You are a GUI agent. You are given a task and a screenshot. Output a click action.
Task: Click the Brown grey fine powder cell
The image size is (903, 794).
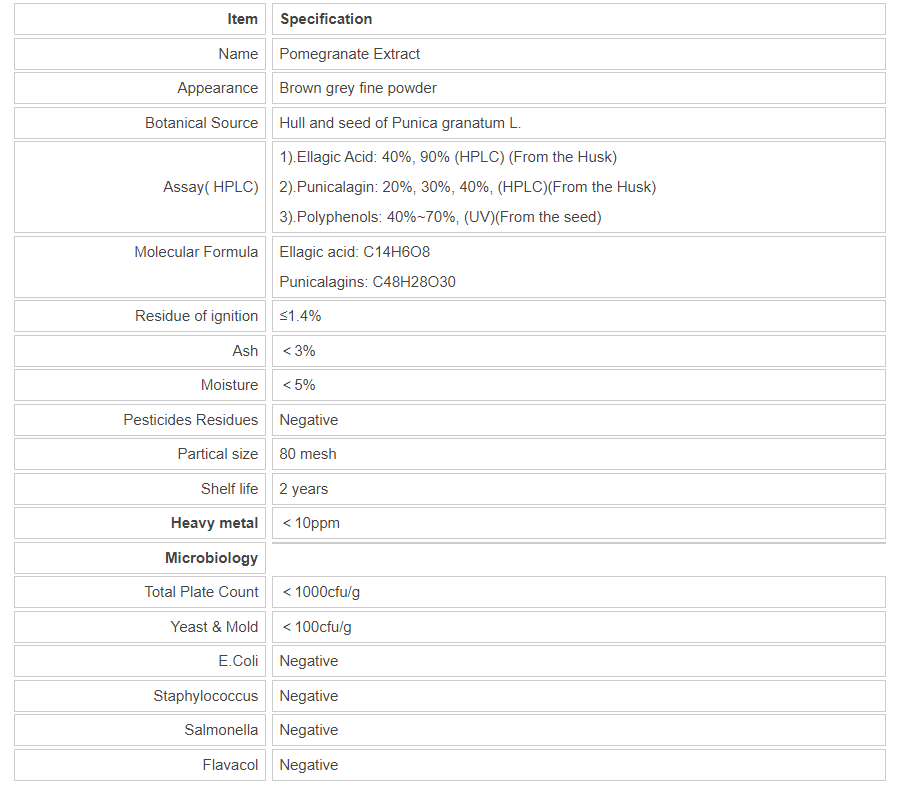(x=357, y=88)
